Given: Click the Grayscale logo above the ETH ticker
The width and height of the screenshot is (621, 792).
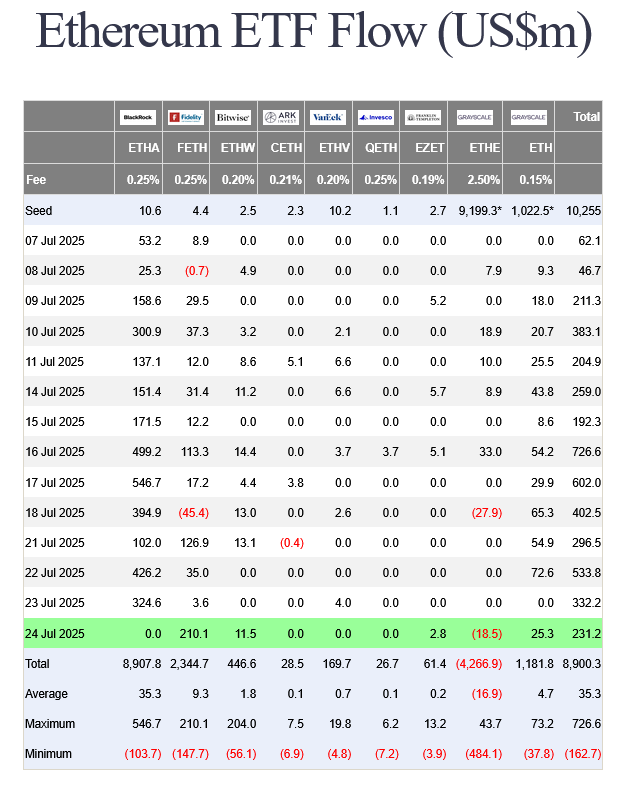Looking at the screenshot, I should (529, 117).
